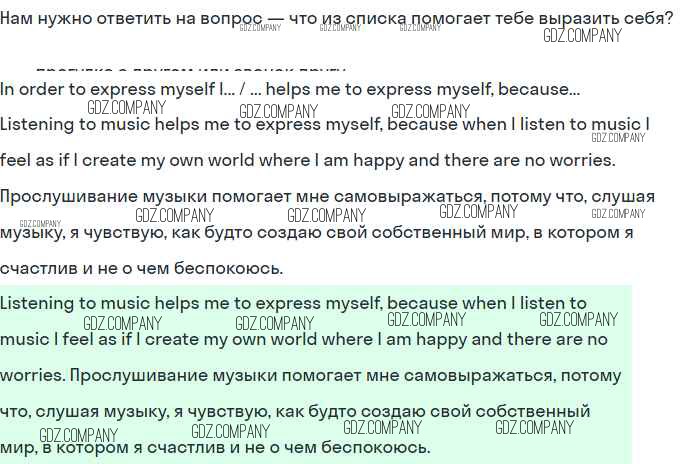This screenshot has width=680, height=464.
Task: Click the line "счастлив и не о чем беспокоюсь."
Action: pyautogui.click(x=142, y=269)
